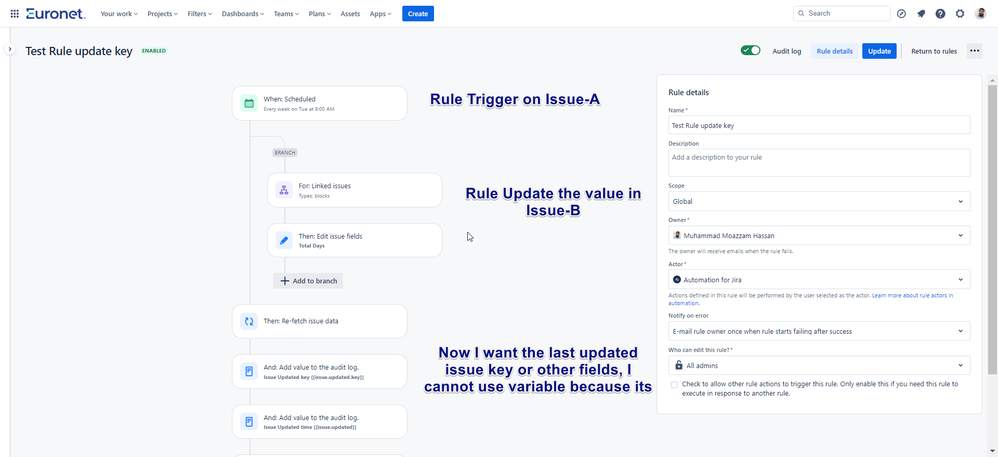Click the plus icon in Add to branch
The width and height of the screenshot is (998, 457).
click(285, 281)
